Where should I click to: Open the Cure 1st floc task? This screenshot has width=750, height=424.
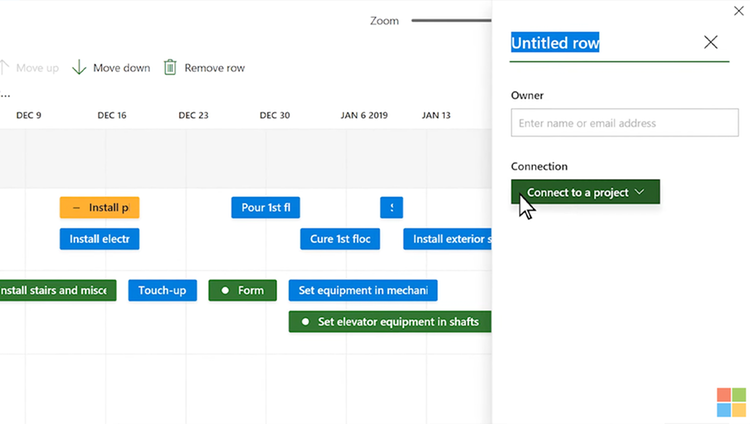[340, 239]
